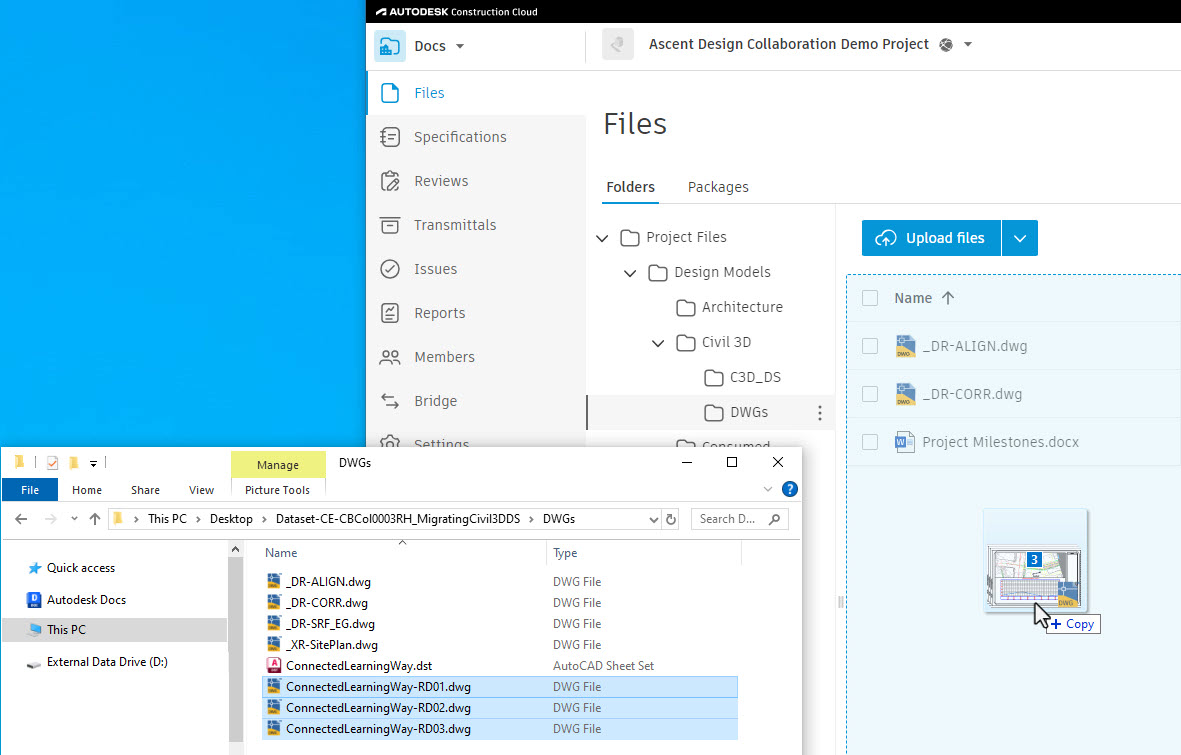
Task: Open File Explorer help icon
Action: click(789, 489)
